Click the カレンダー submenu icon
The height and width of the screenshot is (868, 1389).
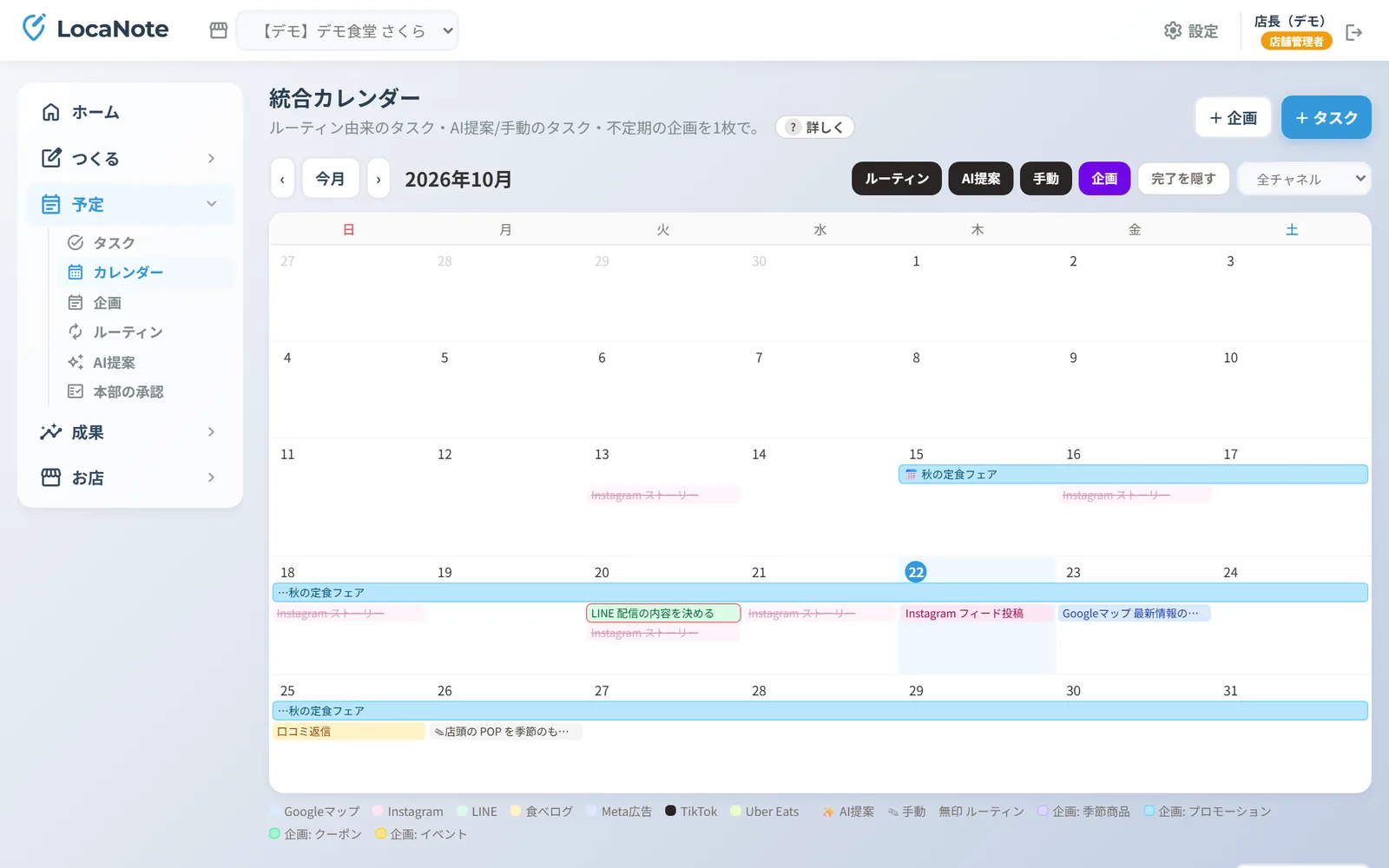click(x=76, y=273)
